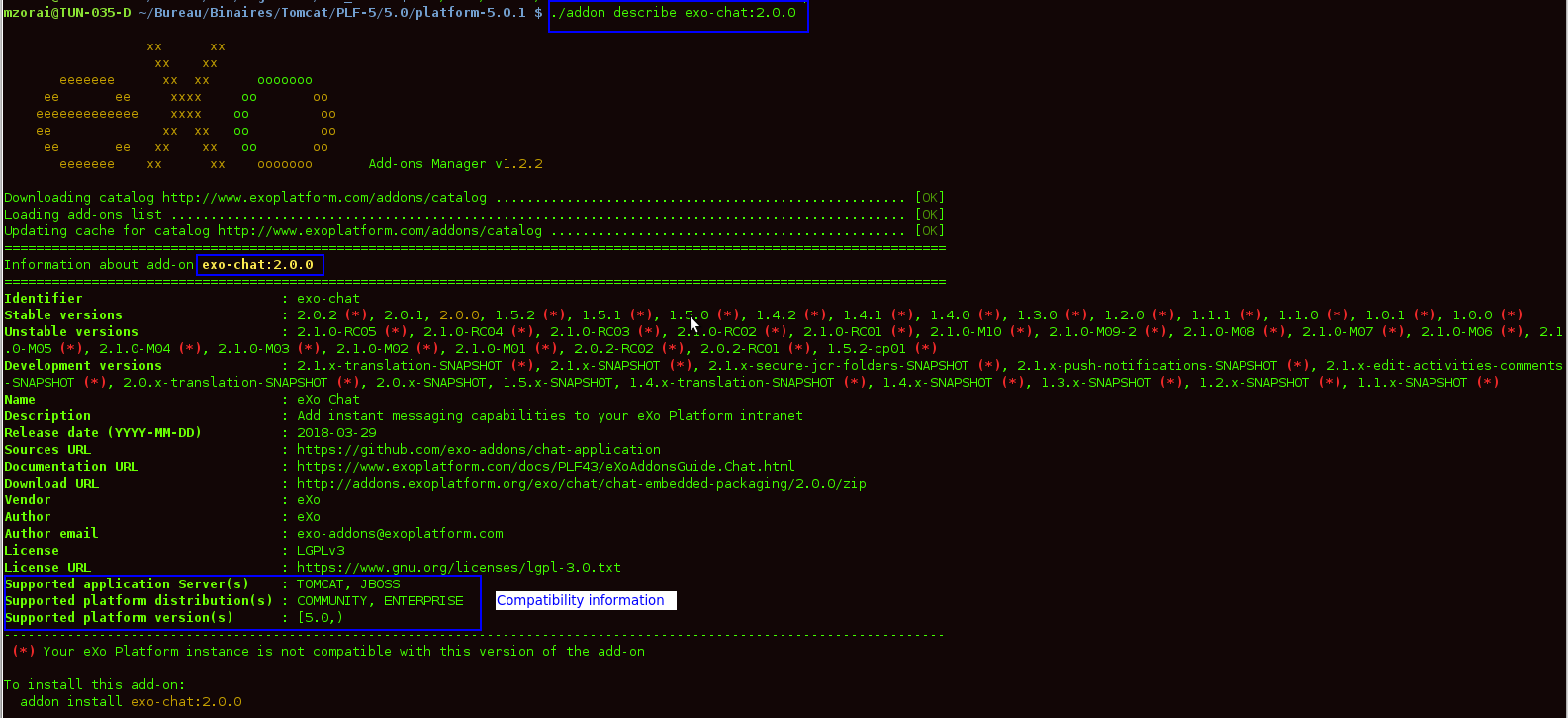Select stable version 1.3.0
1568x718 pixels.
[1037, 314]
